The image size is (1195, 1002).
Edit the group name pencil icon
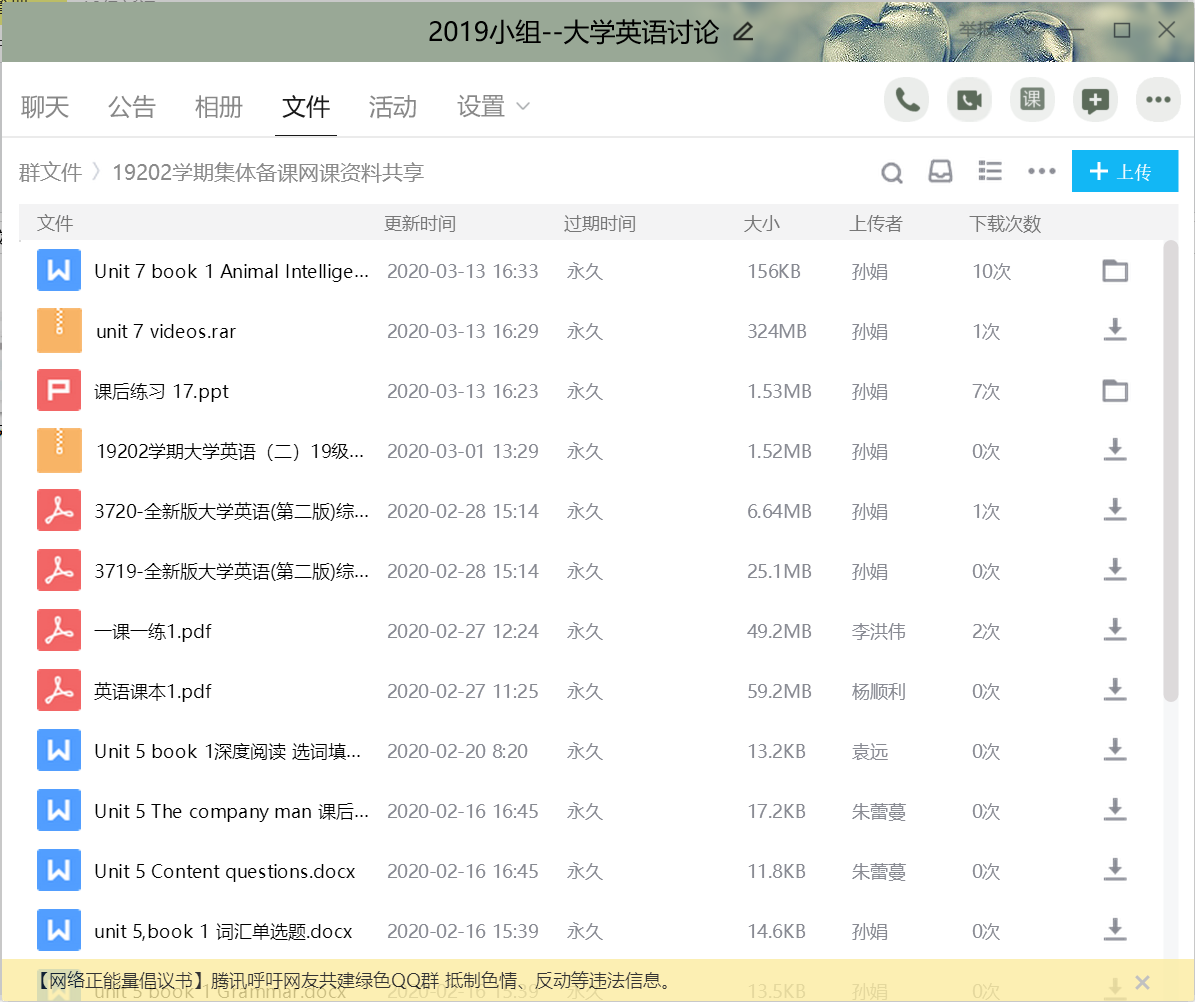click(743, 32)
